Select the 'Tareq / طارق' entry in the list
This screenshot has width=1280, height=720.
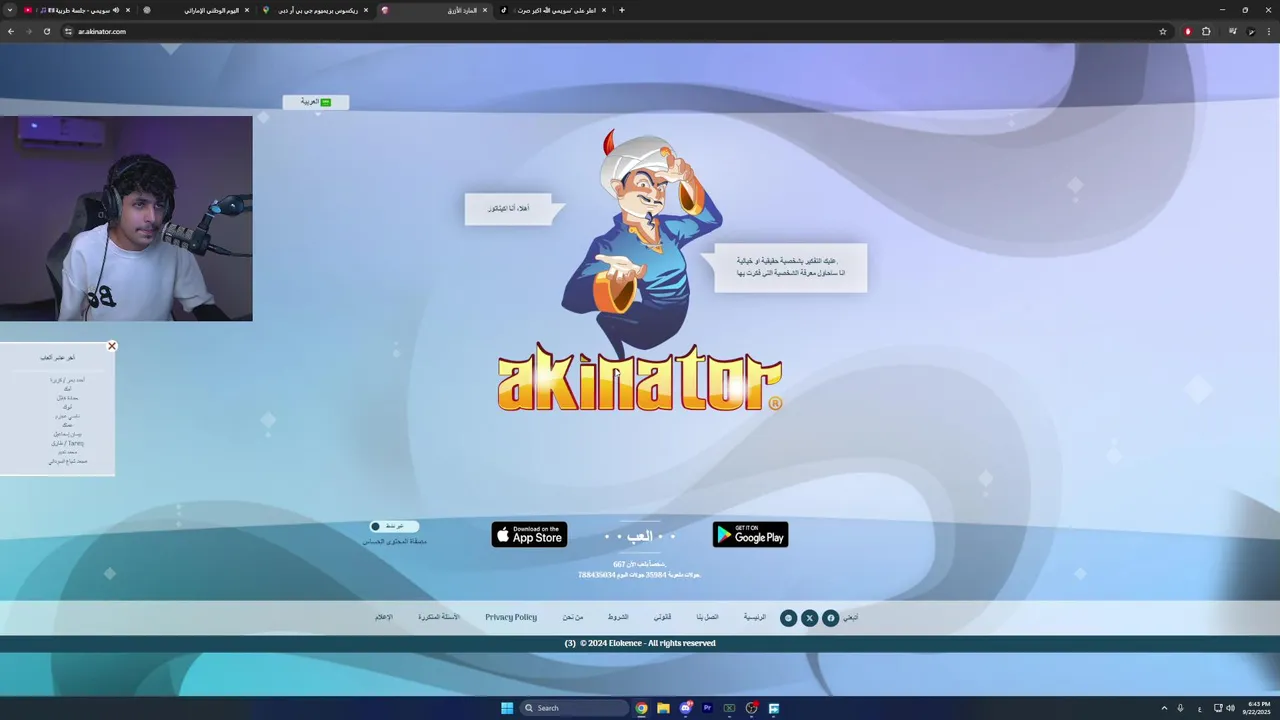69,443
